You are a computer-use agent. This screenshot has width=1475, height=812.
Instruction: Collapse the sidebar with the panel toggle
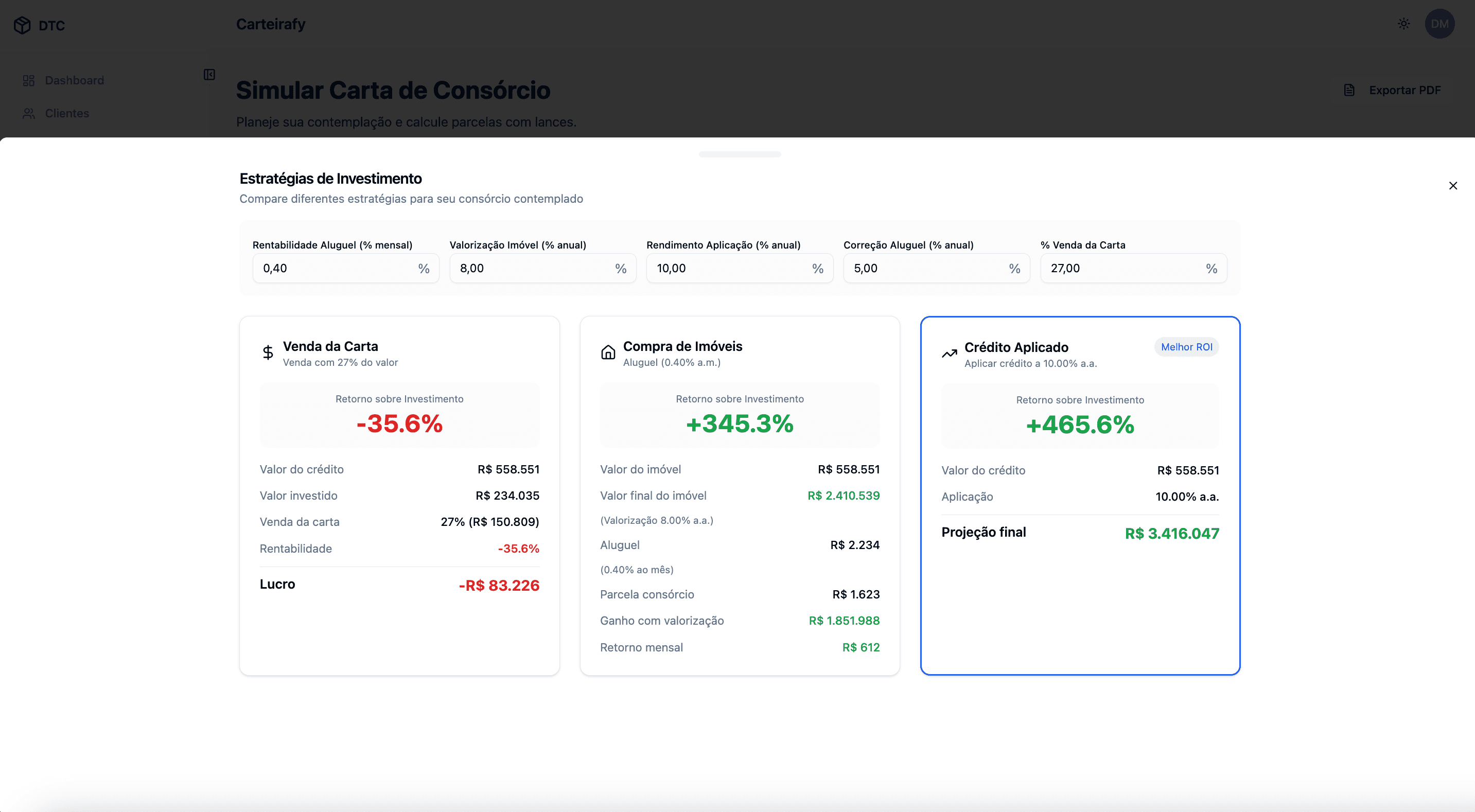point(209,75)
